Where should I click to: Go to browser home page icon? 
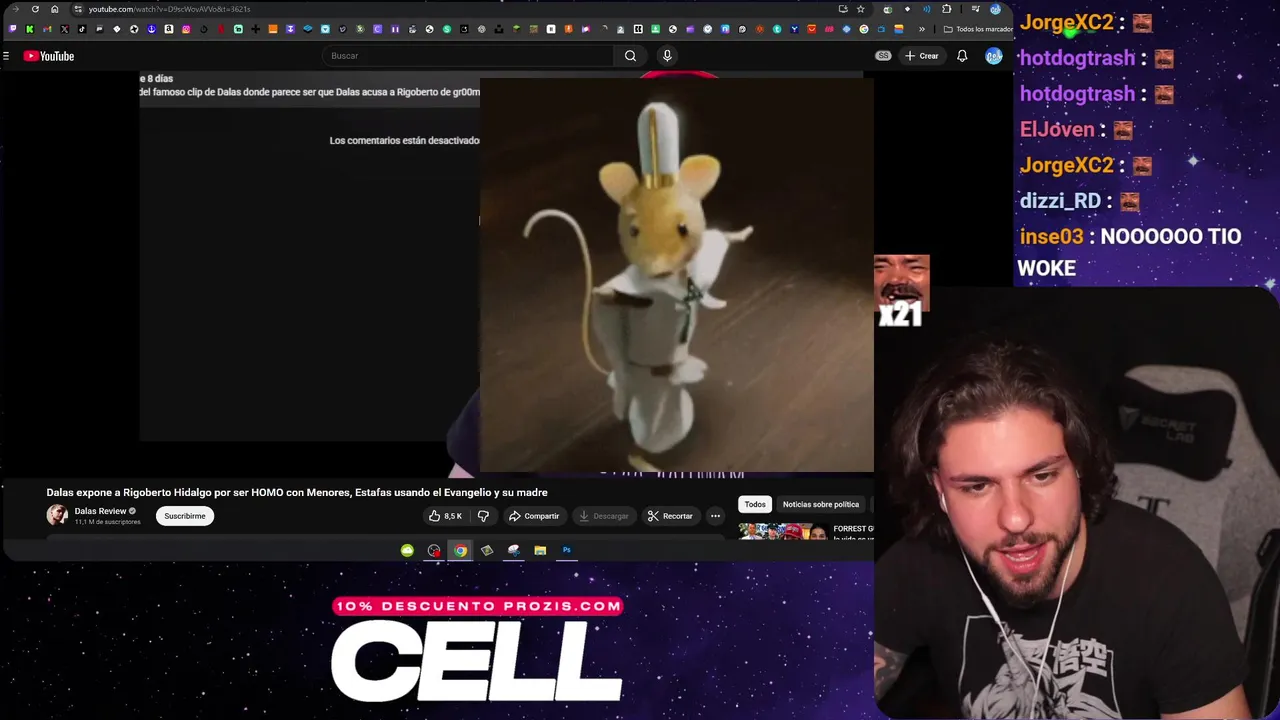(x=54, y=9)
